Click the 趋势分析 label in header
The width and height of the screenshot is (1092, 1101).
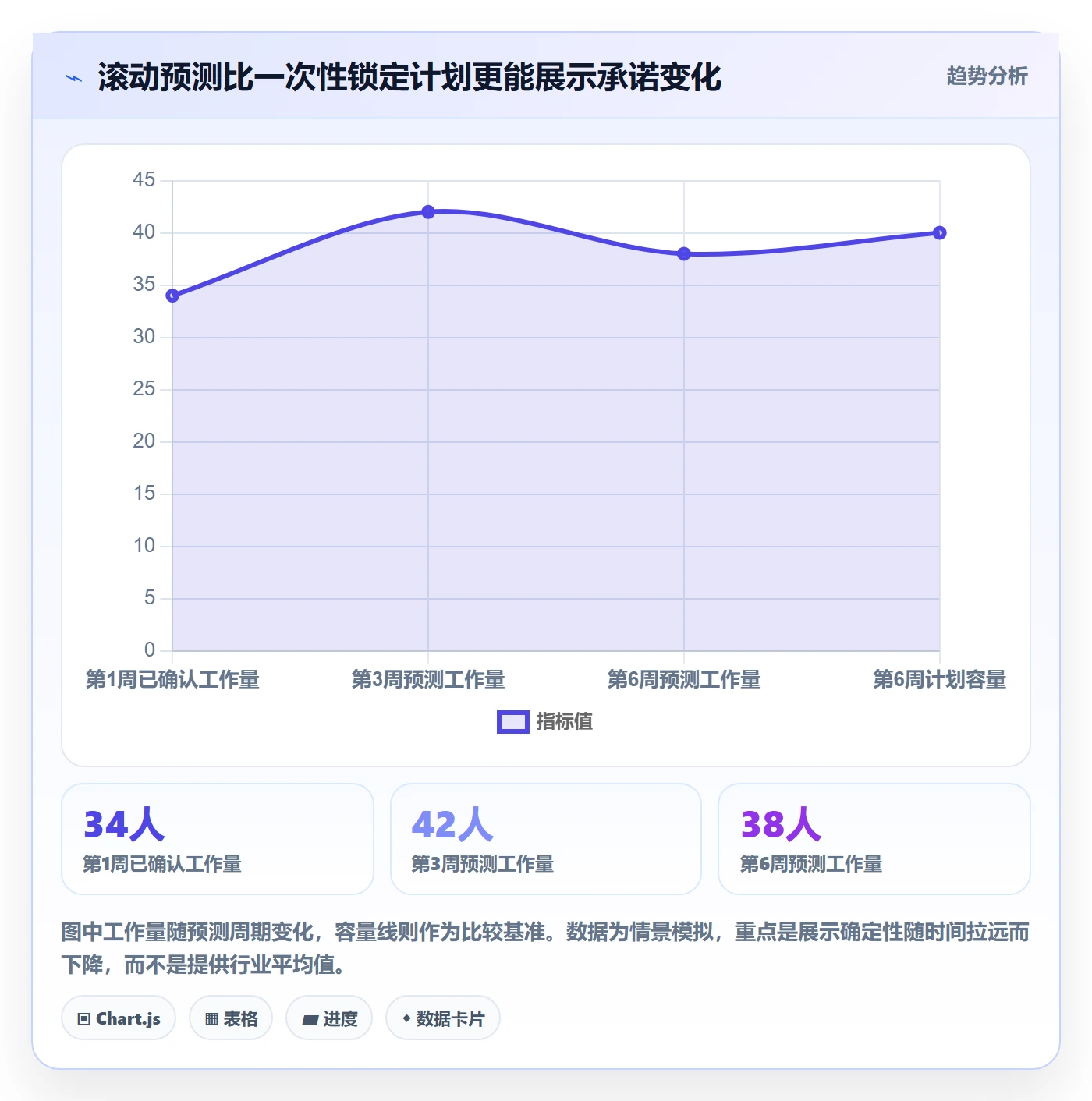click(x=987, y=76)
